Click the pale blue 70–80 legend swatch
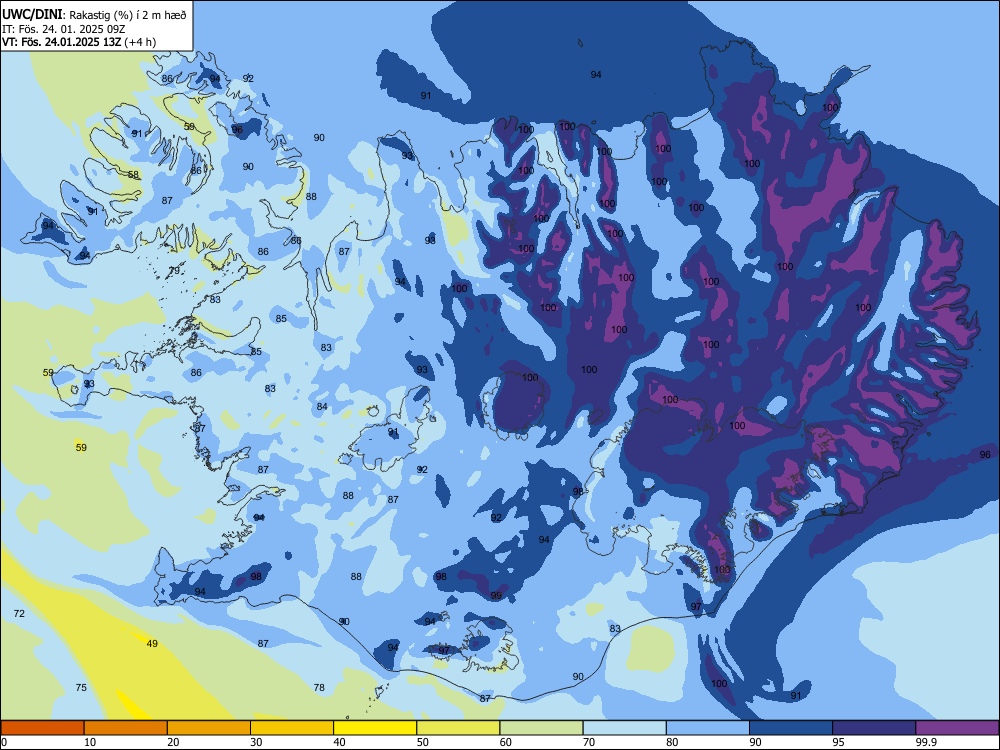 [624, 728]
